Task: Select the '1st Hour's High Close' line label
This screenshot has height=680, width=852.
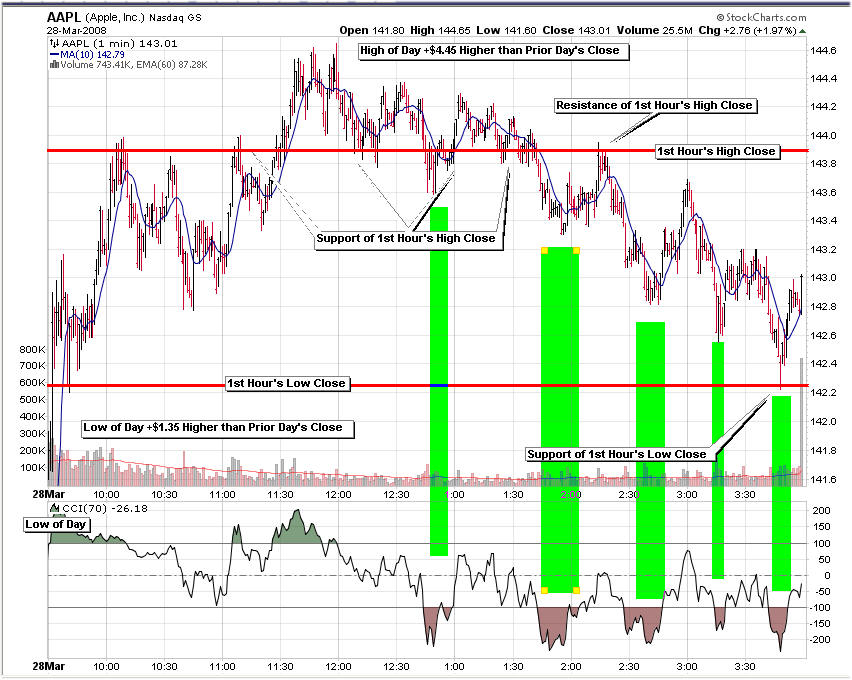Action: [718, 151]
